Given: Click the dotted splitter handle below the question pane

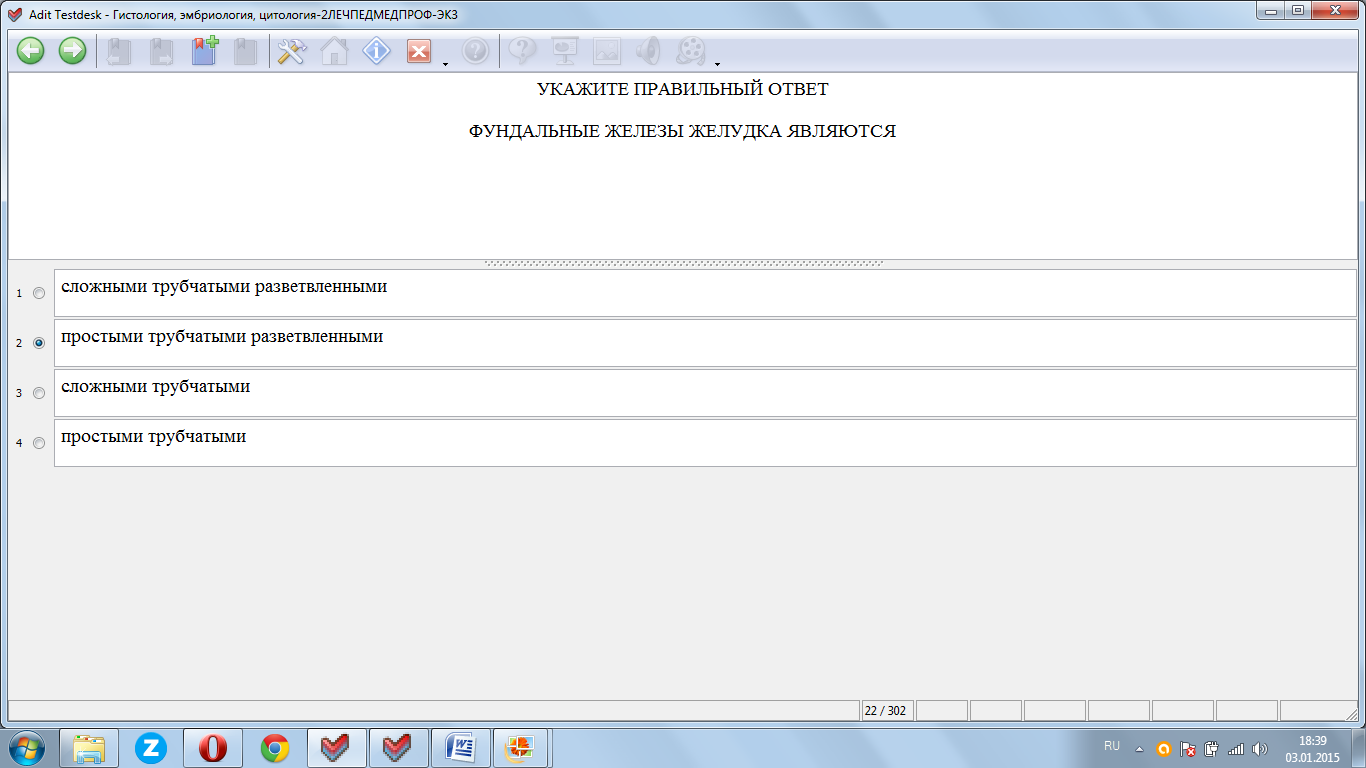Looking at the screenshot, I should tap(683, 264).
